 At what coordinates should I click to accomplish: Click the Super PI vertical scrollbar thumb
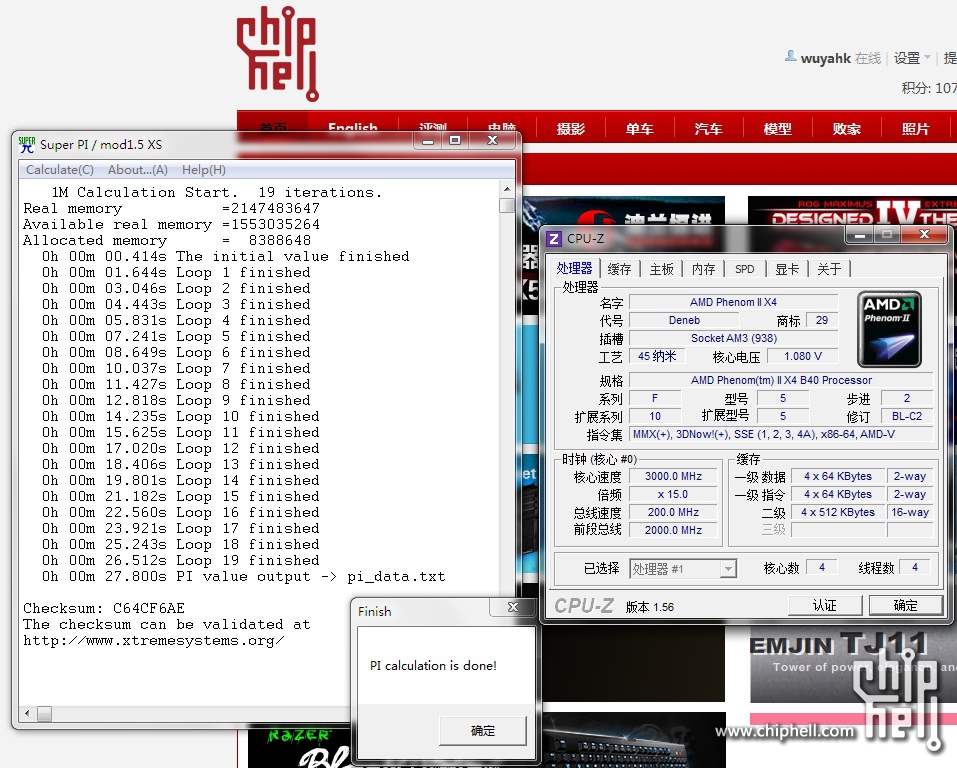[x=507, y=205]
